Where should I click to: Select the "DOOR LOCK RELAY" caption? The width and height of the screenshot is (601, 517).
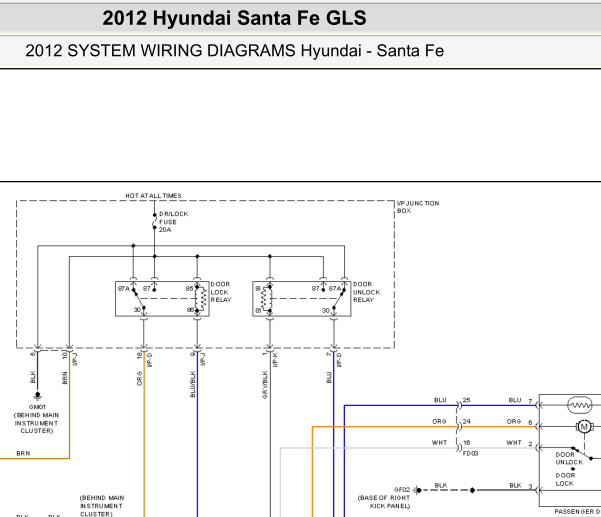pos(221,292)
